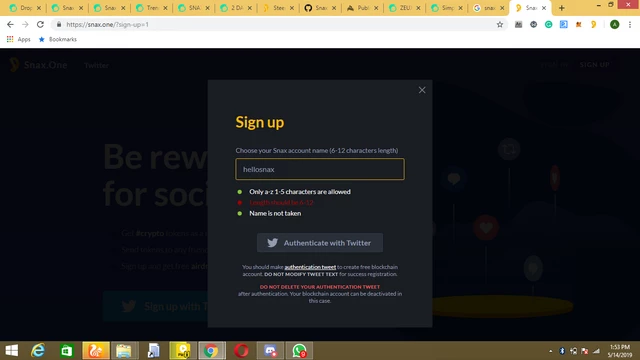
Task: Open Opera browser from the taskbar
Action: point(241,351)
